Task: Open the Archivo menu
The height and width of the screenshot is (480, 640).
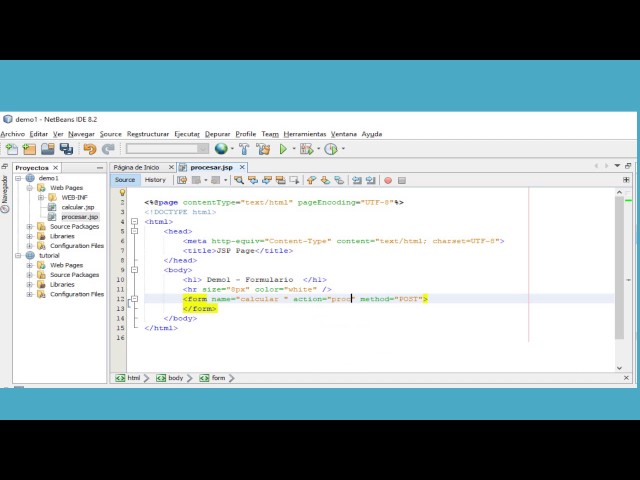Action: (x=13, y=134)
